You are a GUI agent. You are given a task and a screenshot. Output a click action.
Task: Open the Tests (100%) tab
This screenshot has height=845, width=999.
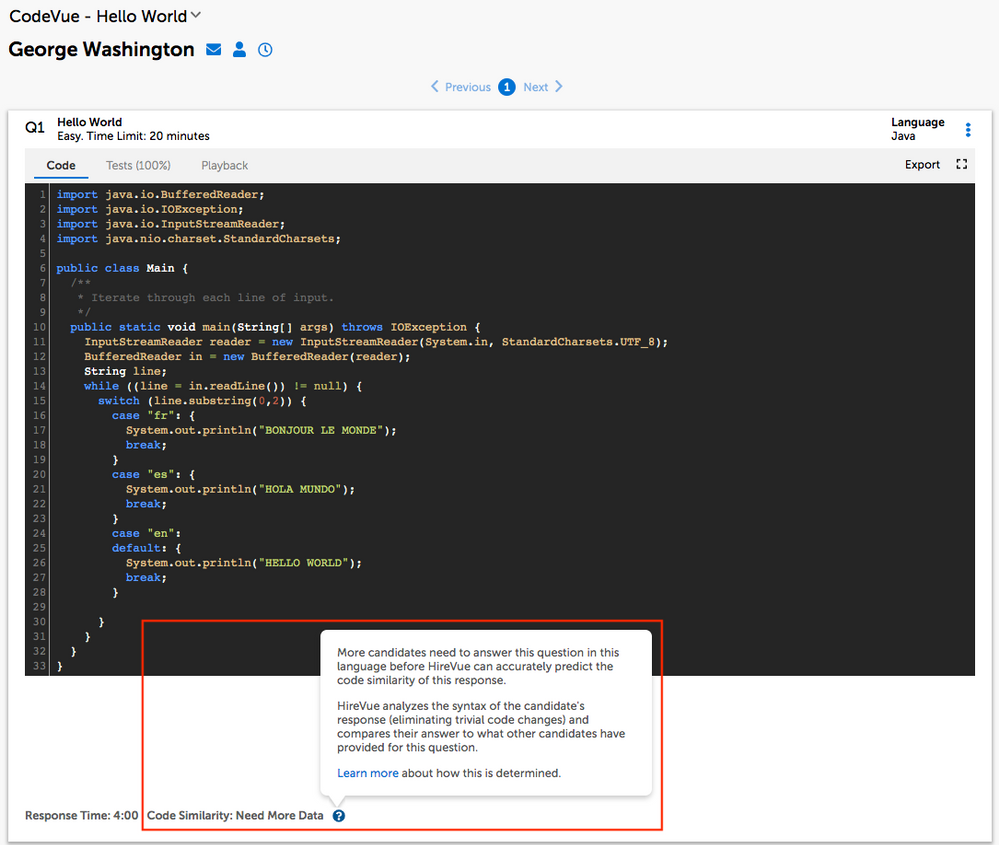[x=138, y=165]
